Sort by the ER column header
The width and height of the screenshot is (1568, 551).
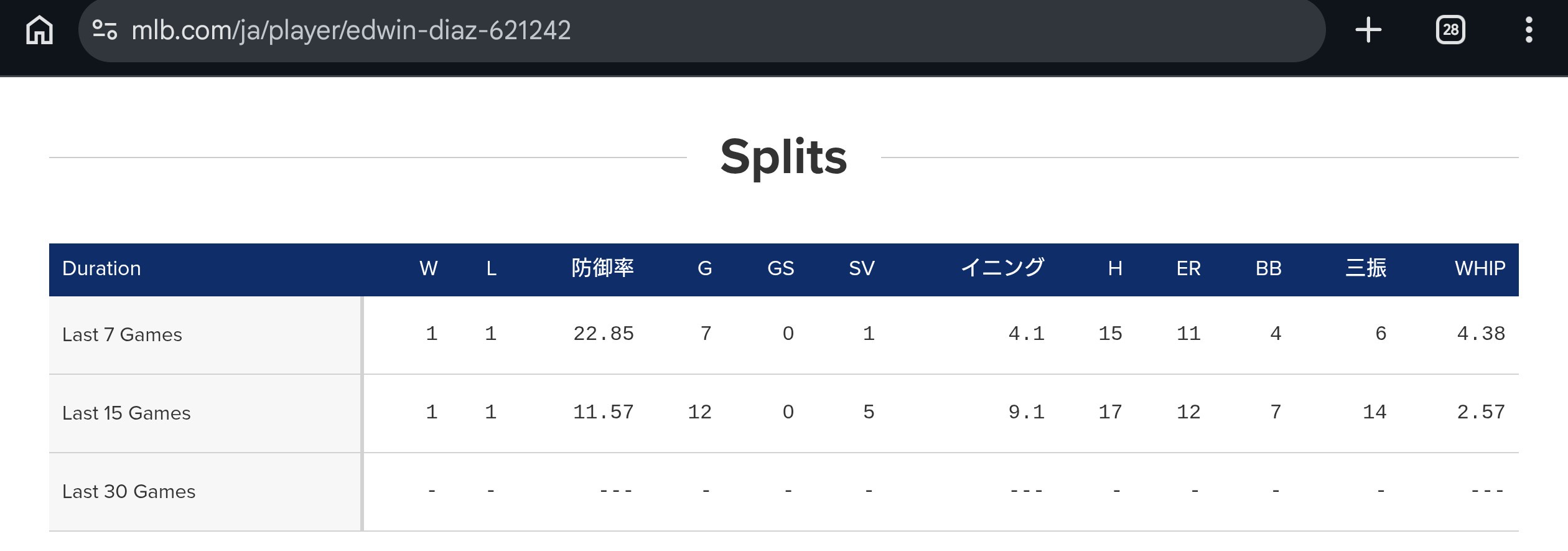pyautogui.click(x=1188, y=268)
